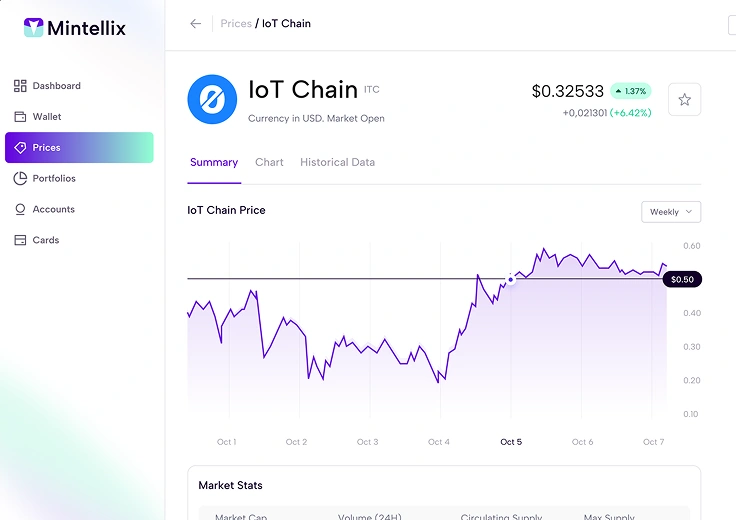Toggle the favorite star for IoT Chain
The image size is (736, 520).
tap(684, 99)
